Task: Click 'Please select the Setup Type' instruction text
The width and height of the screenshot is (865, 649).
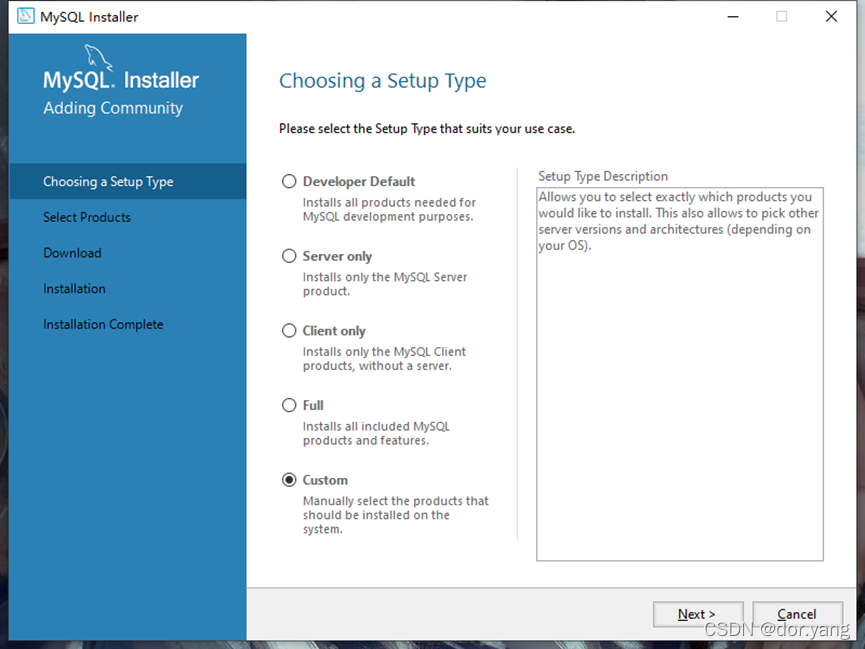Action: point(427,129)
